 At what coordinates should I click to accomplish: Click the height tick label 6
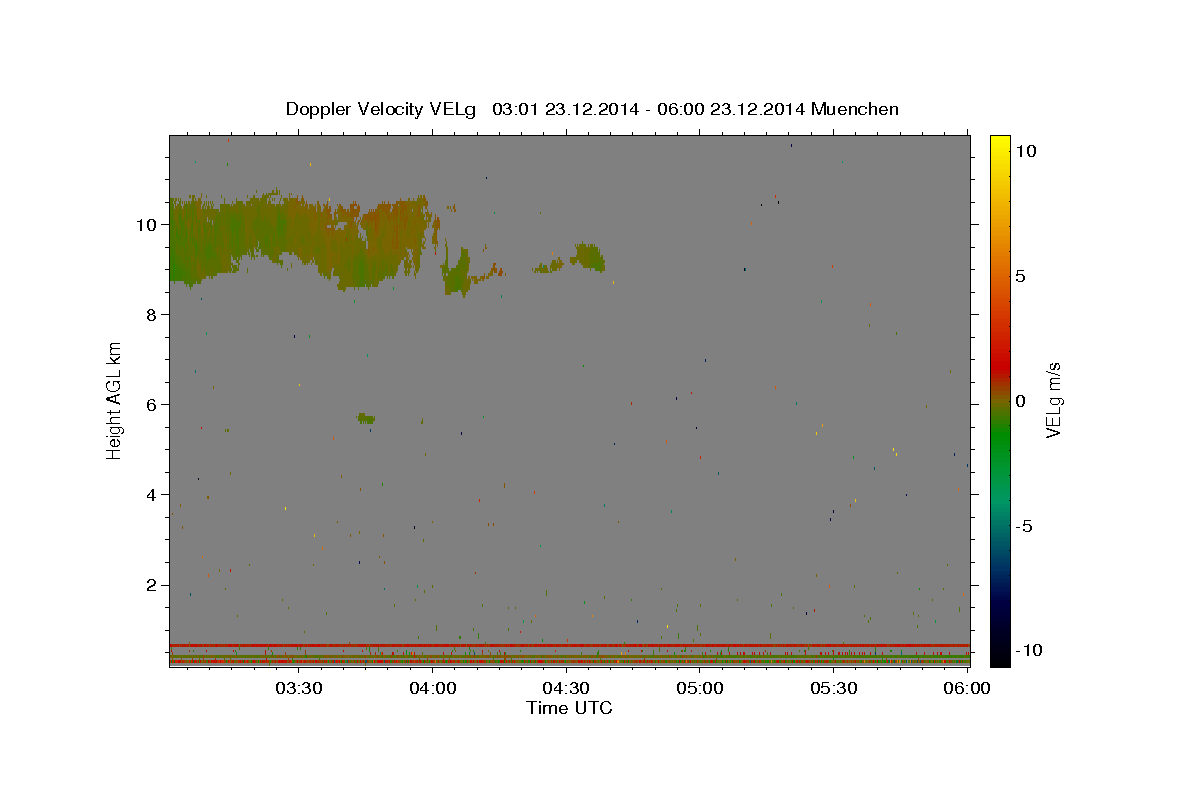point(150,404)
